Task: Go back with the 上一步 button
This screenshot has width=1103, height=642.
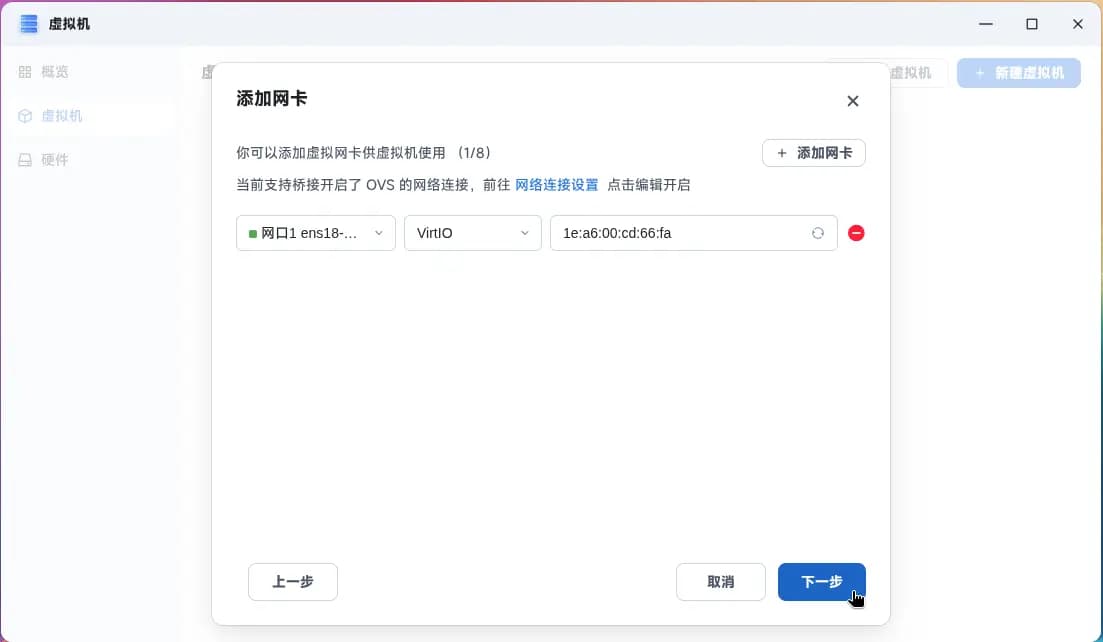Action: coord(293,582)
